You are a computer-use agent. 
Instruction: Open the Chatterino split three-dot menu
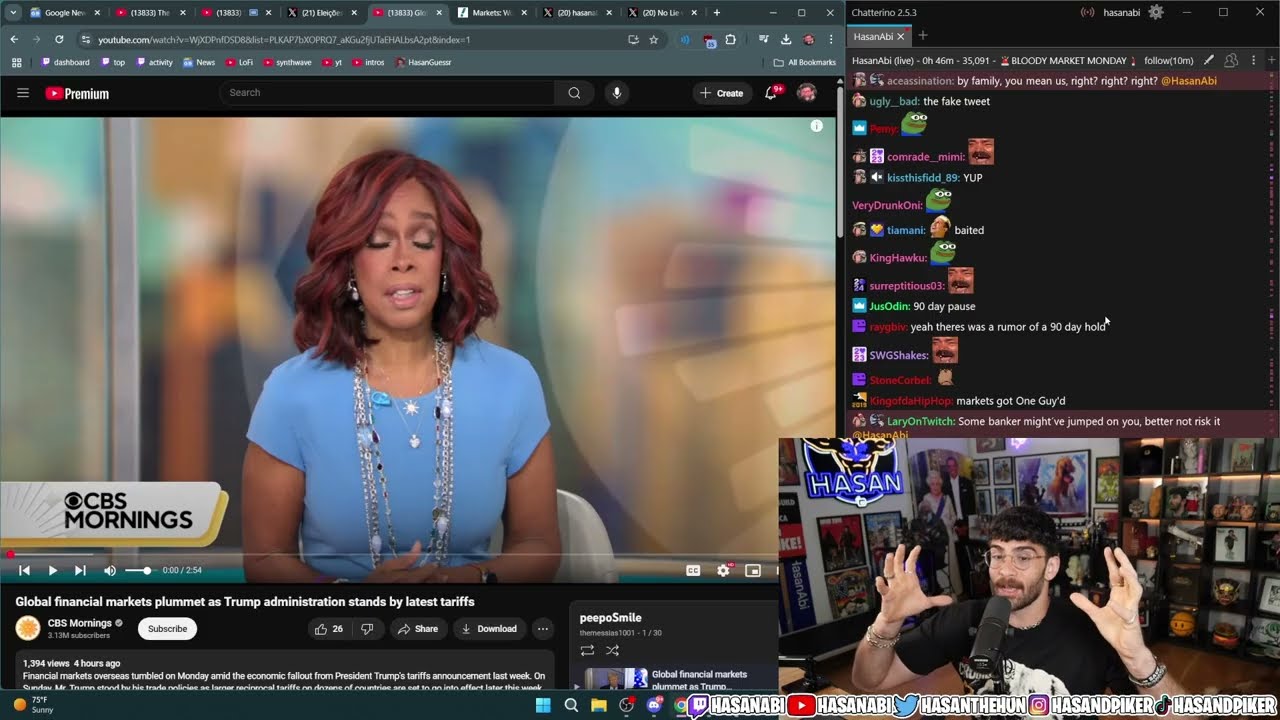click(x=1253, y=61)
